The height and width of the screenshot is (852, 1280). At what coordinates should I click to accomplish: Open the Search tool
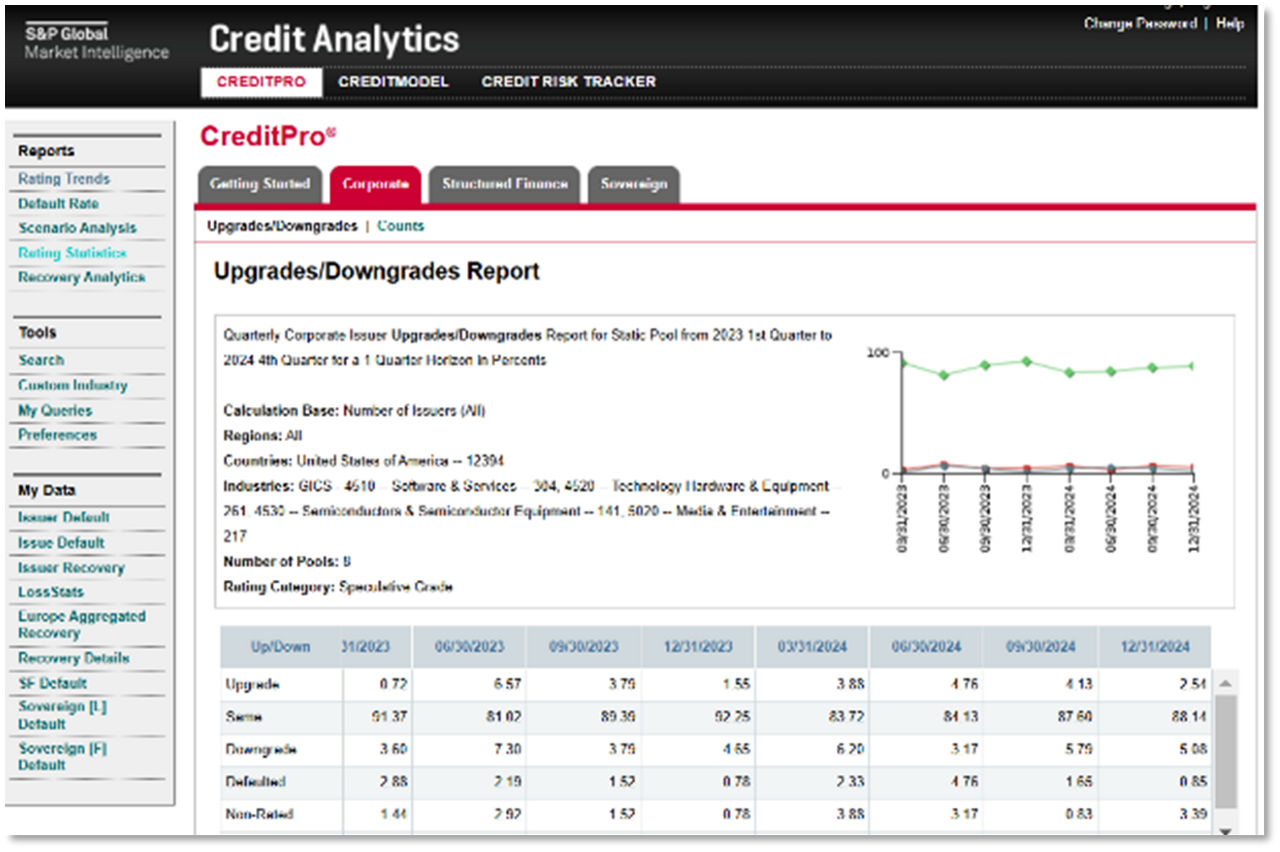[41, 360]
